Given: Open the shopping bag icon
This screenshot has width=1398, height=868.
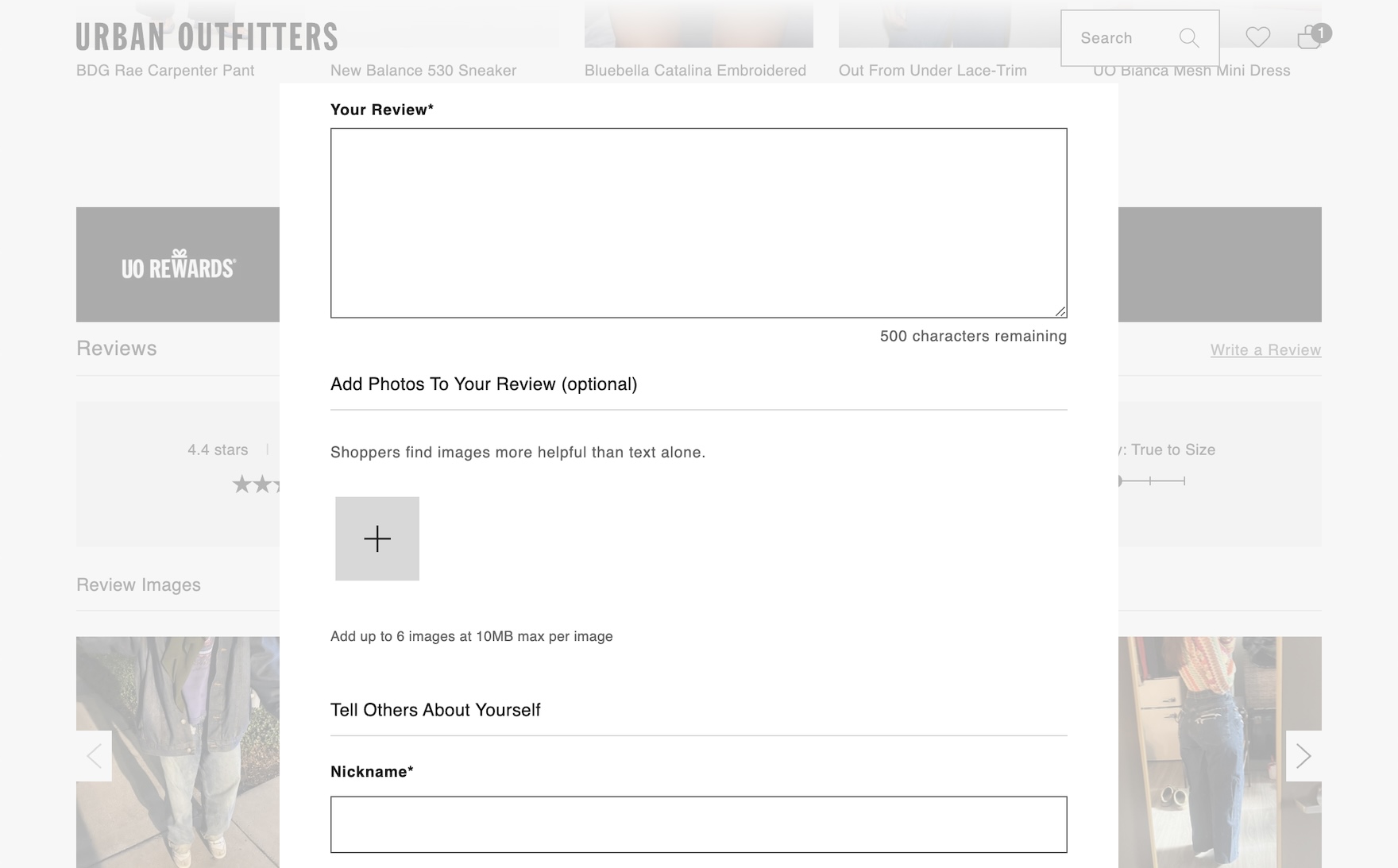Looking at the screenshot, I should (1309, 37).
